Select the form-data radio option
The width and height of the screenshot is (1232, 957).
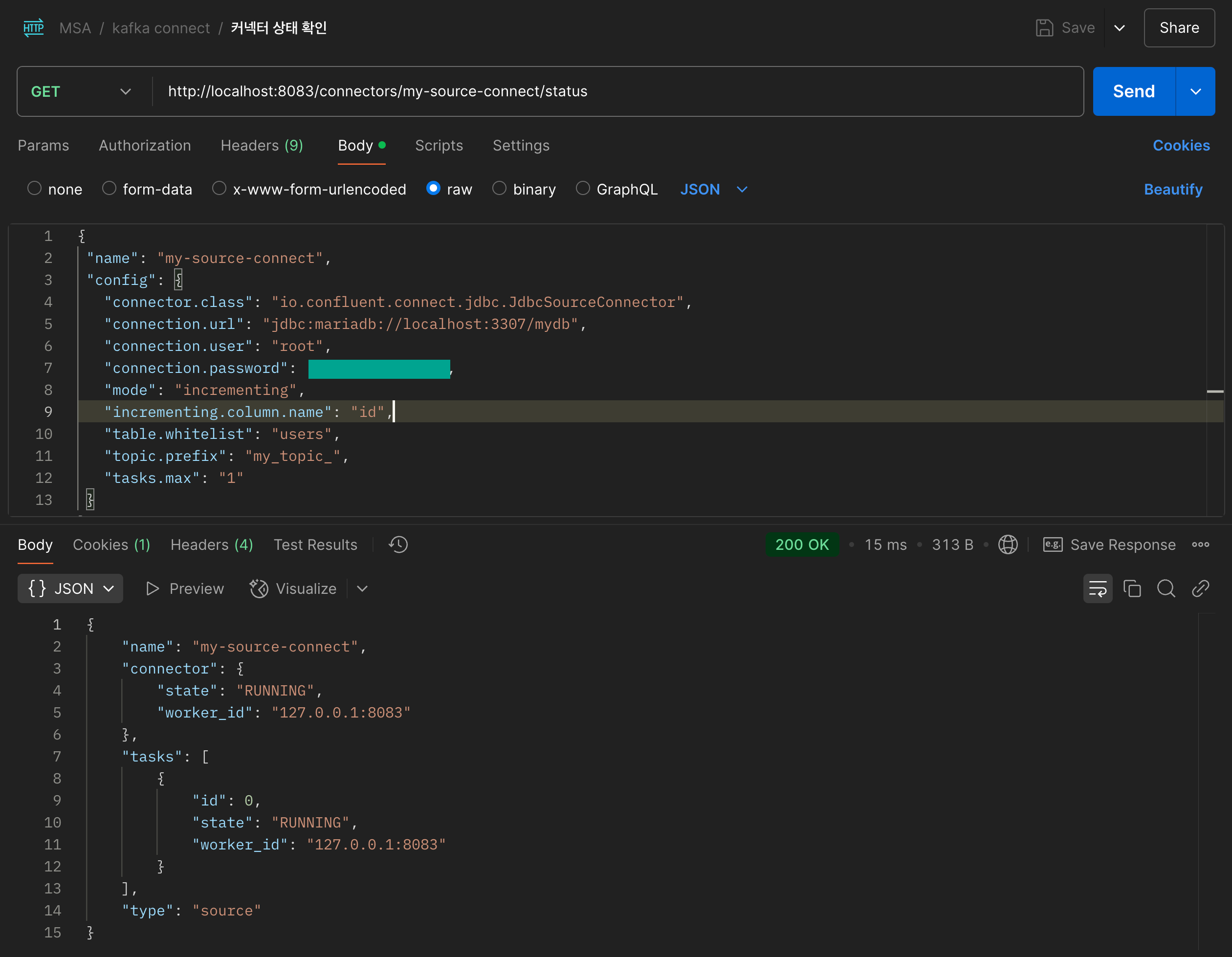[x=109, y=188]
